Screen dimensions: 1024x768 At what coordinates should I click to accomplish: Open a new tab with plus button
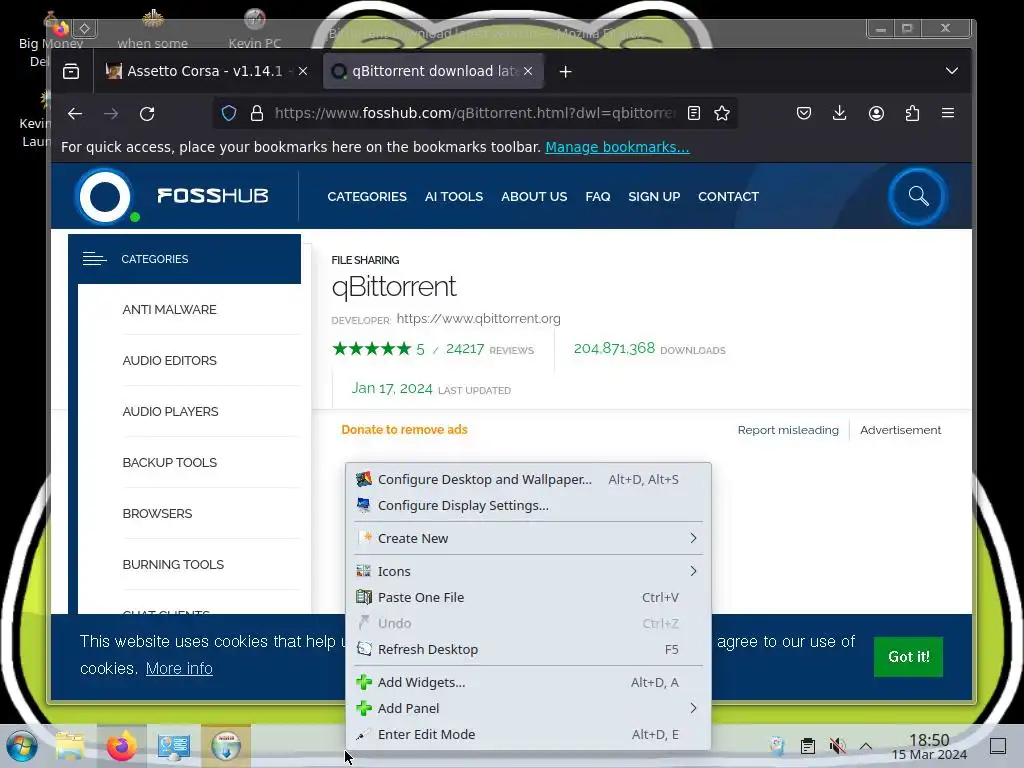tap(566, 71)
